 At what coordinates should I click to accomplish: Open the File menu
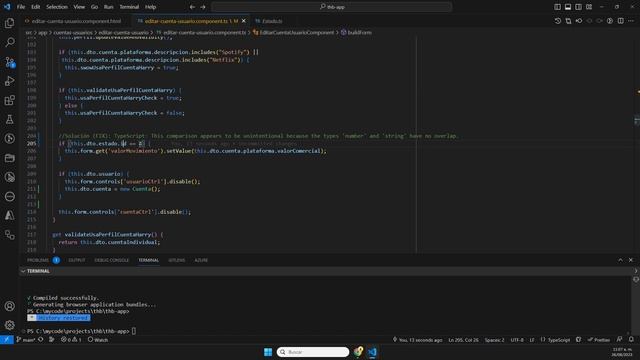[x=21, y=7]
